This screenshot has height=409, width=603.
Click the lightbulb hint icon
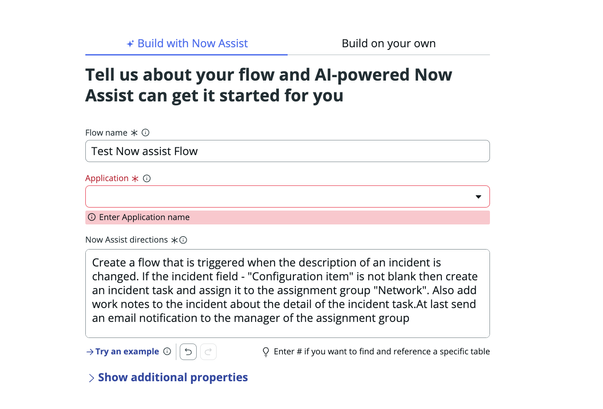click(x=266, y=352)
